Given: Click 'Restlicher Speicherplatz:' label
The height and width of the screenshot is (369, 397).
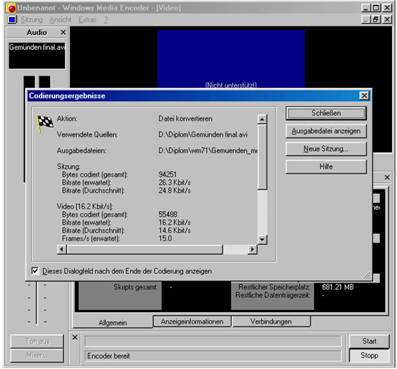Looking at the screenshot, I should tap(274, 287).
